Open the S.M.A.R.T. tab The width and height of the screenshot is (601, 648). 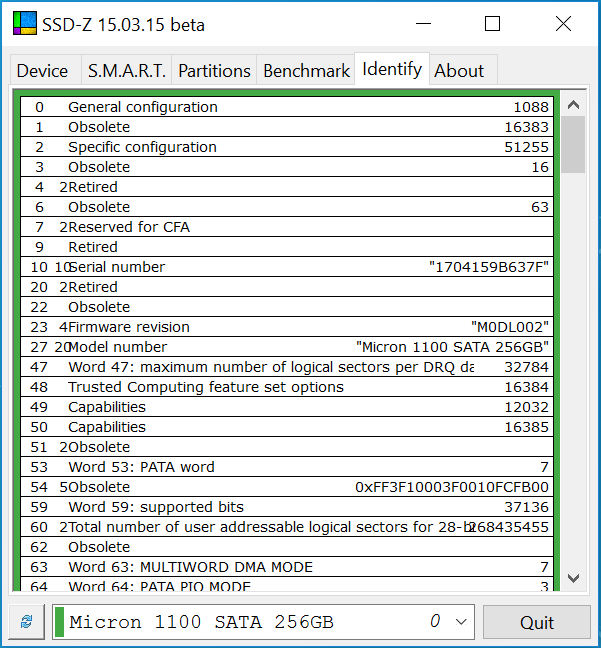point(126,71)
